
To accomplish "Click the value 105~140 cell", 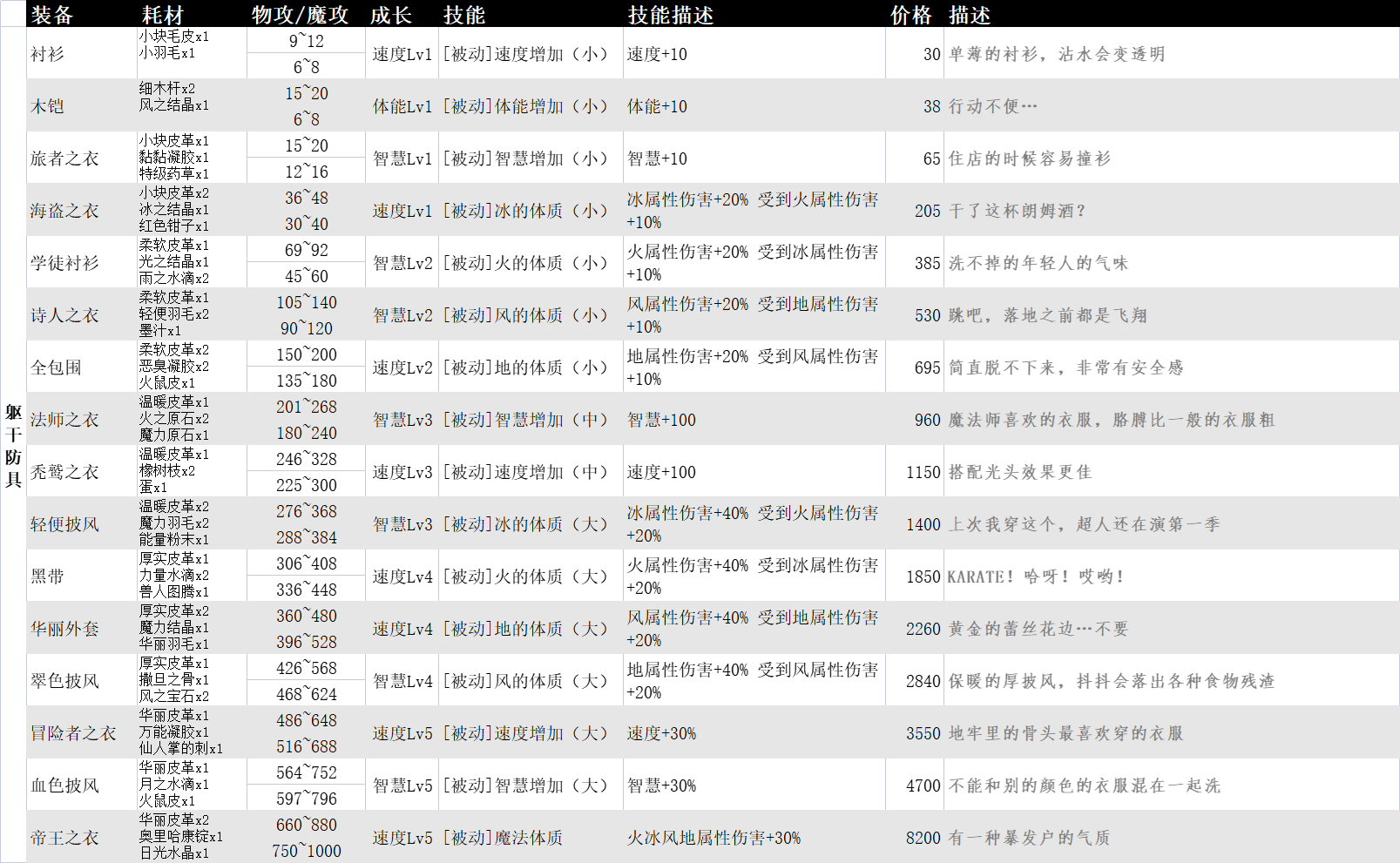I will pyautogui.click(x=306, y=301).
